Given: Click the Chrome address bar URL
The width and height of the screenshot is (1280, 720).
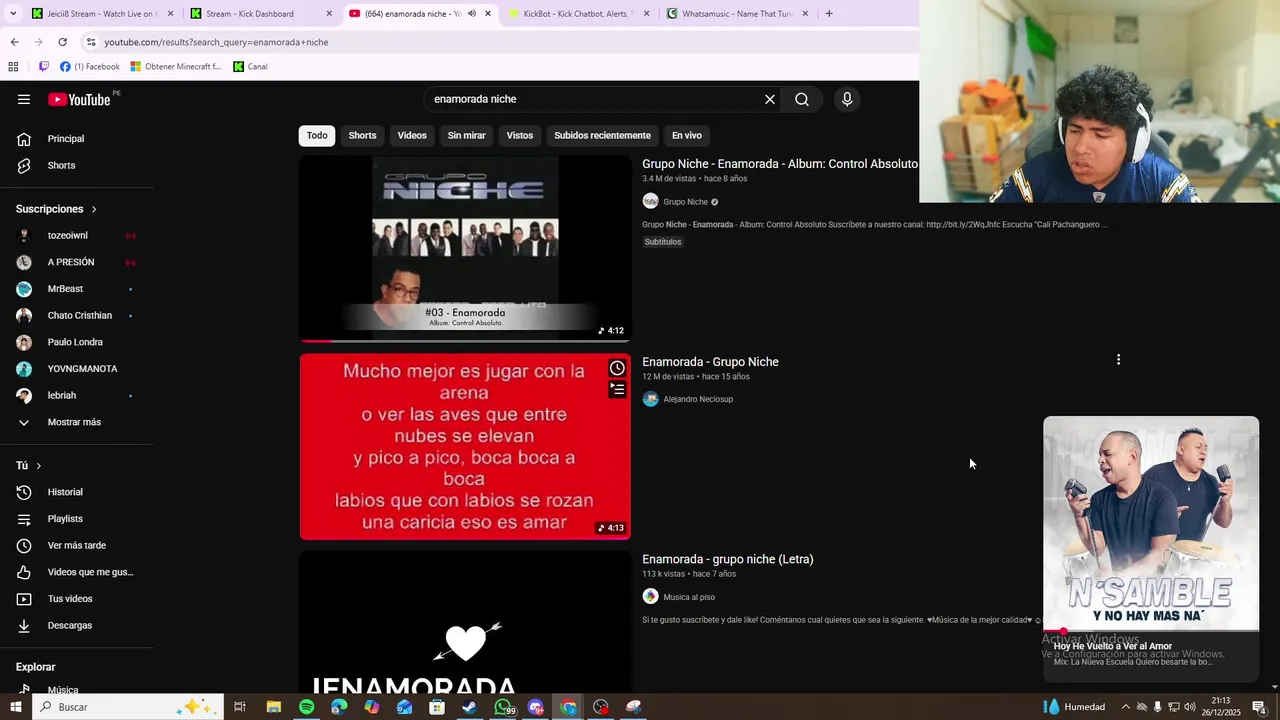Looking at the screenshot, I should point(216,42).
